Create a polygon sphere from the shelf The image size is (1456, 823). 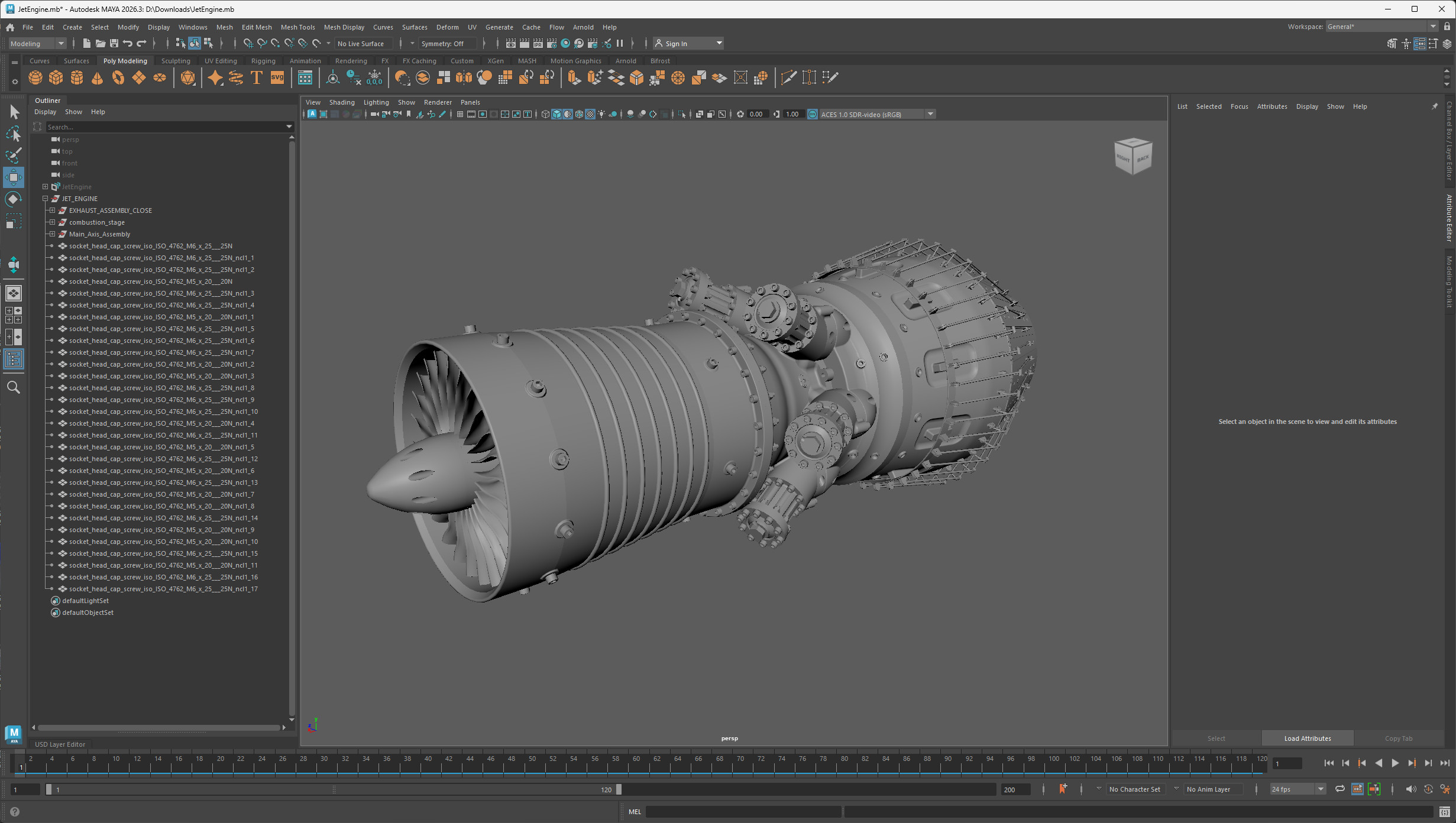click(35, 77)
